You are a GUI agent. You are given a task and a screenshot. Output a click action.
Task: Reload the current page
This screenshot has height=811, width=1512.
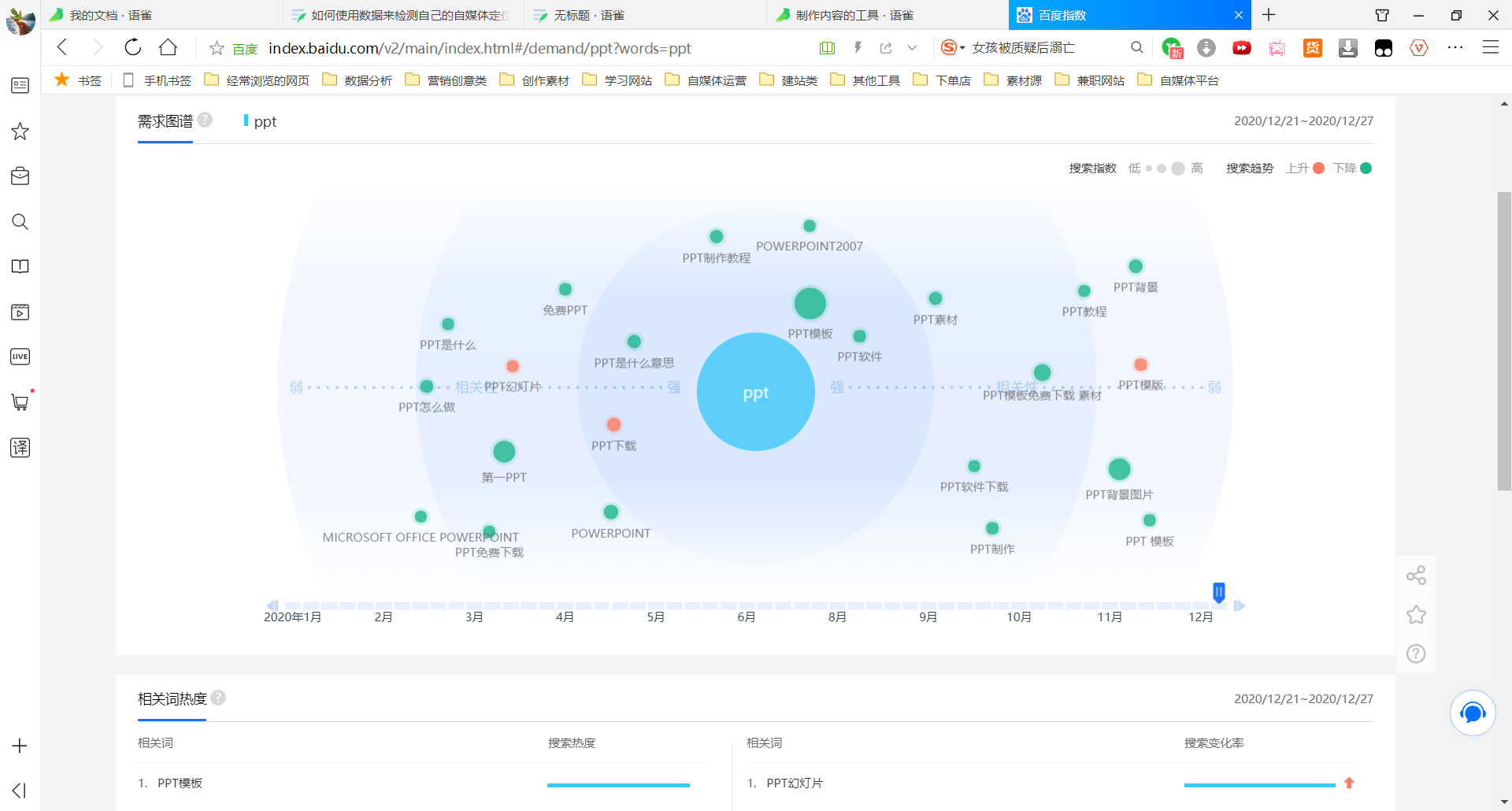[133, 47]
